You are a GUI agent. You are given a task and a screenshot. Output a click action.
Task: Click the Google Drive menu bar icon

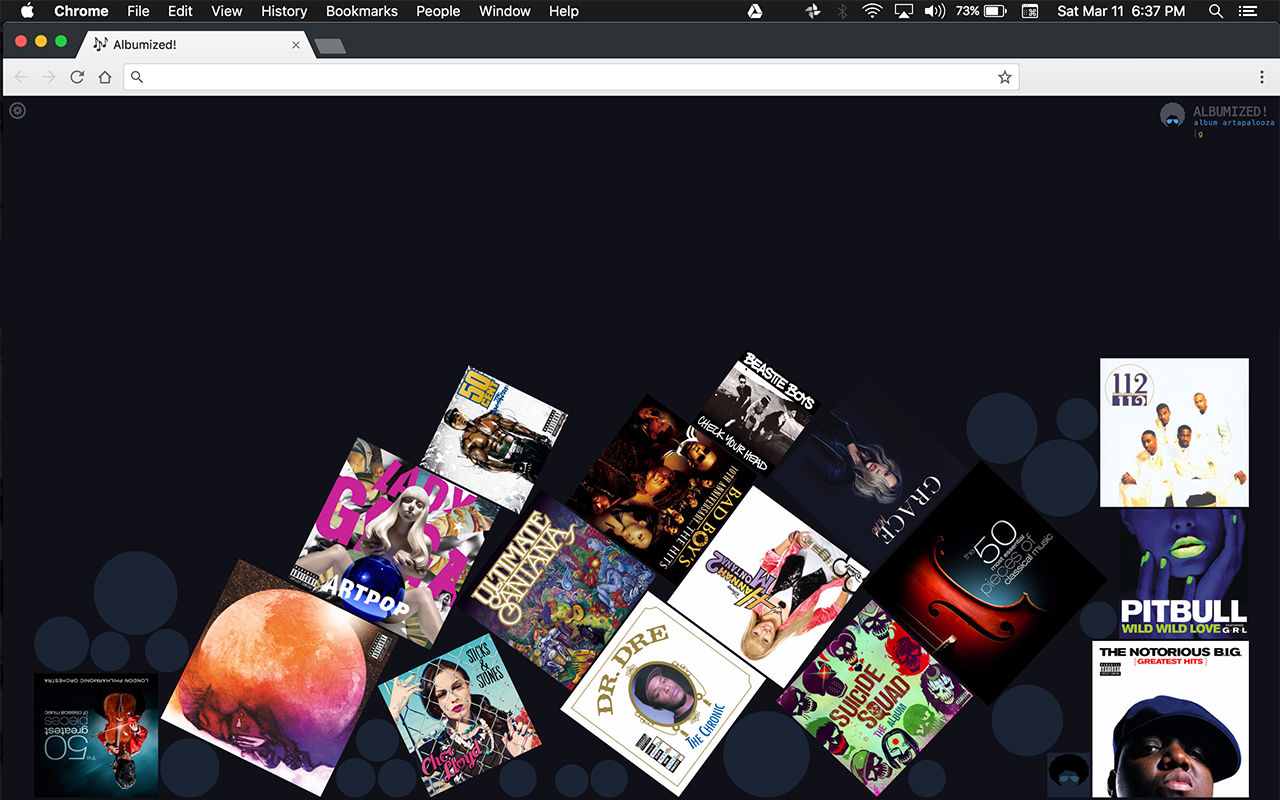pyautogui.click(x=755, y=11)
